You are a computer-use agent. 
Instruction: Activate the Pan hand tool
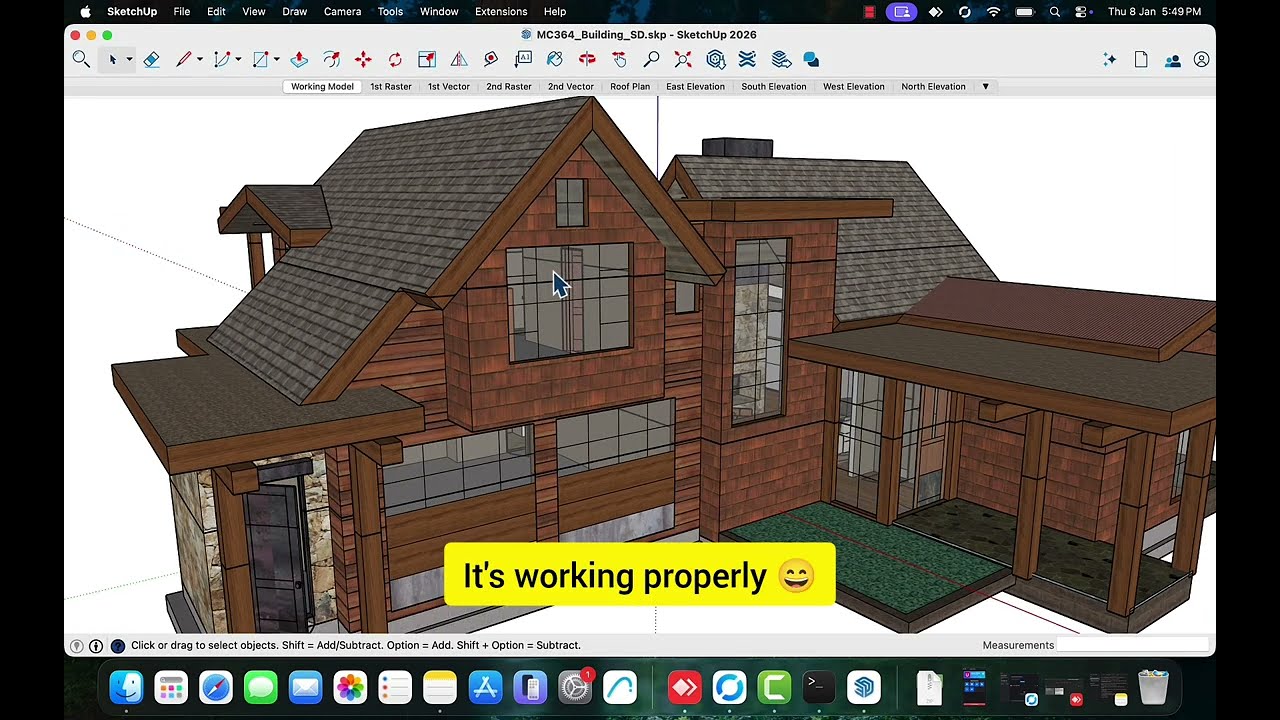click(619, 60)
